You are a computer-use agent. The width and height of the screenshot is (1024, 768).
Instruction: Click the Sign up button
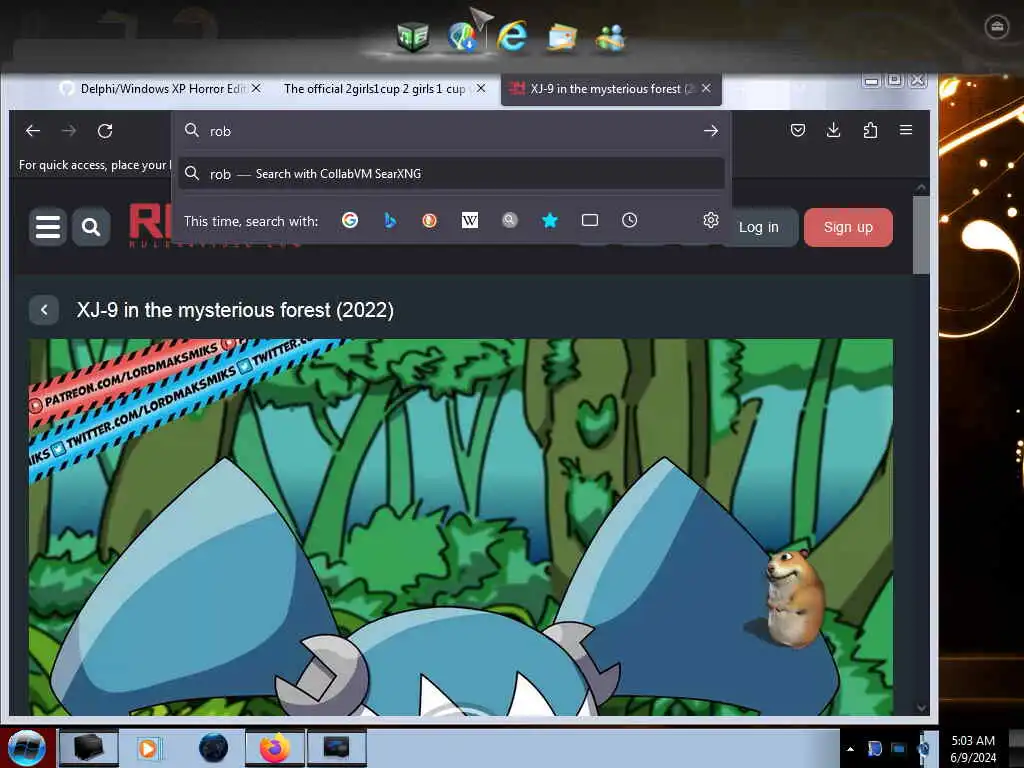click(x=848, y=227)
